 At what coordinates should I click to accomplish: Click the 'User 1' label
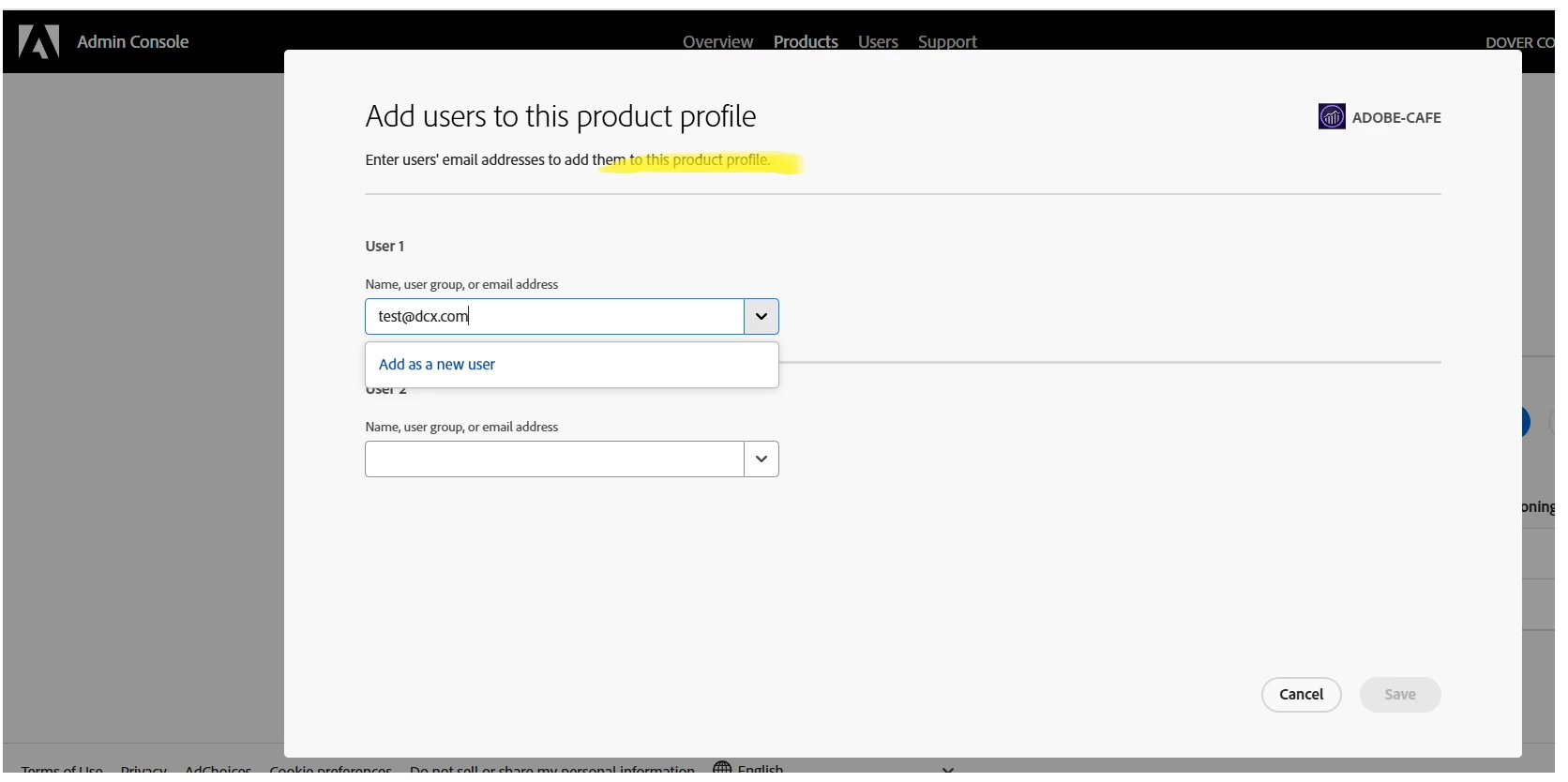(384, 247)
